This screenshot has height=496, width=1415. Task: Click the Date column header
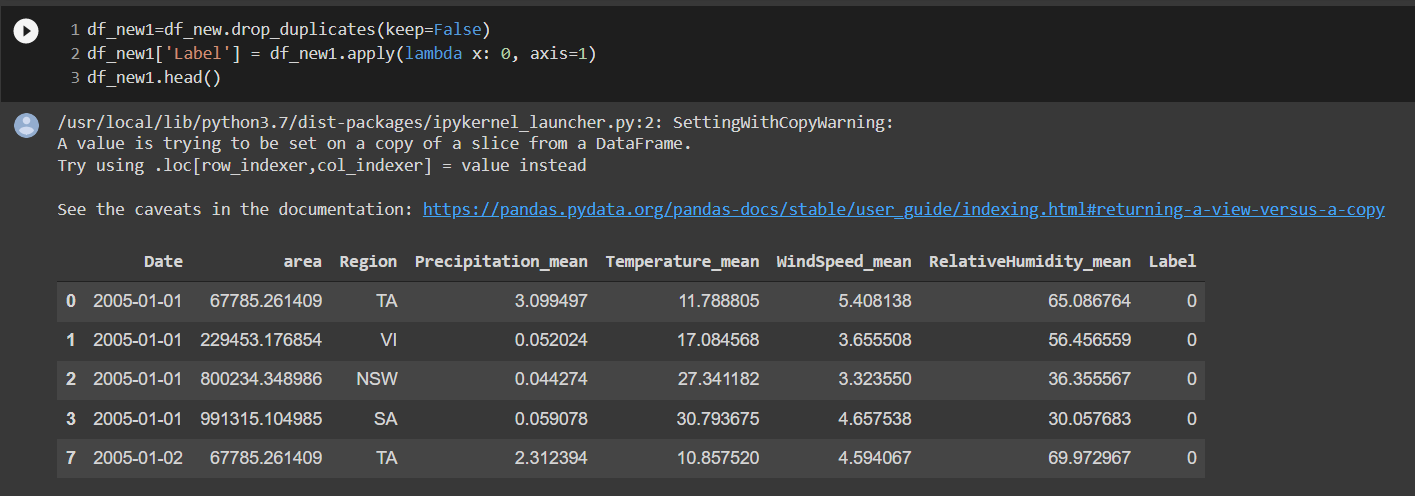163,262
